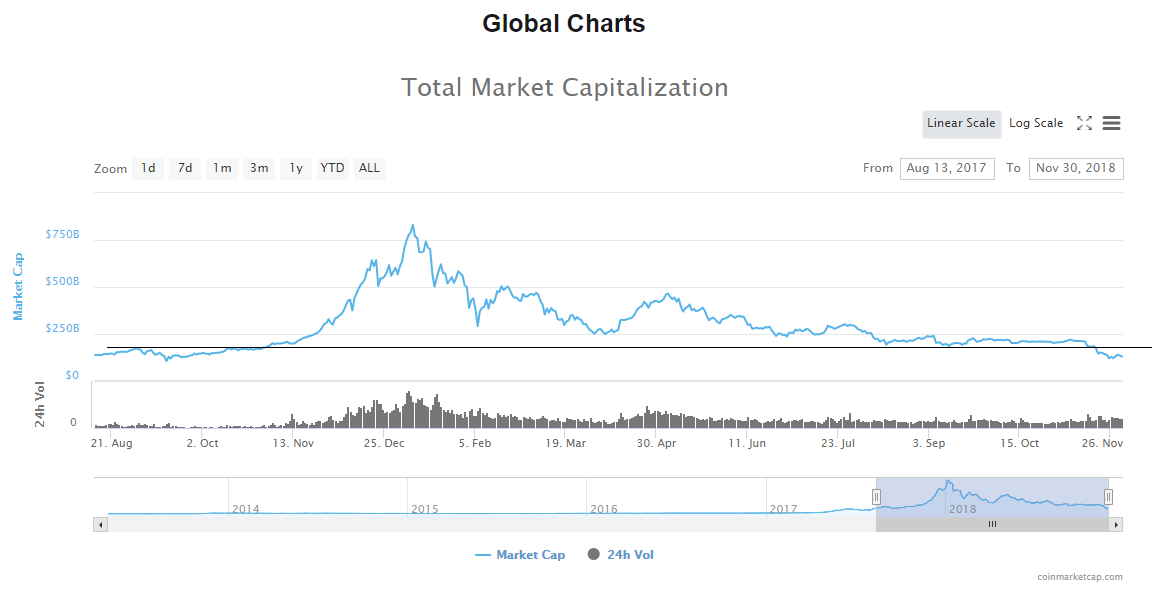Edit the To date field
Viewport: 1152px width, 602px height.
1076,168
